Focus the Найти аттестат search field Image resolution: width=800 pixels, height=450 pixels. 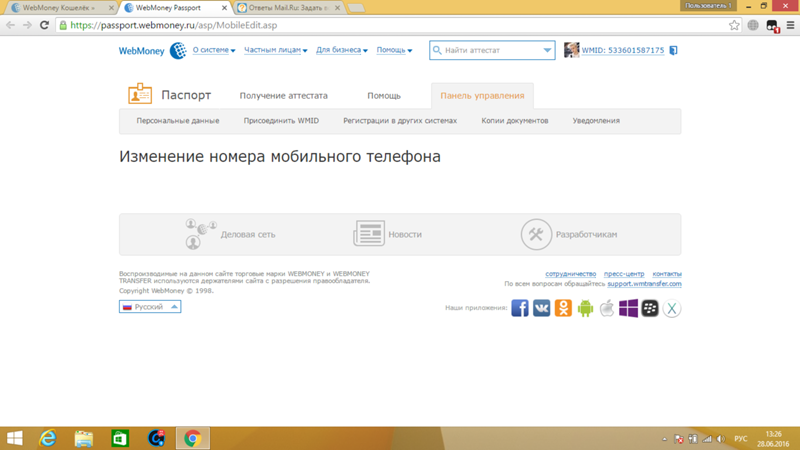492,50
